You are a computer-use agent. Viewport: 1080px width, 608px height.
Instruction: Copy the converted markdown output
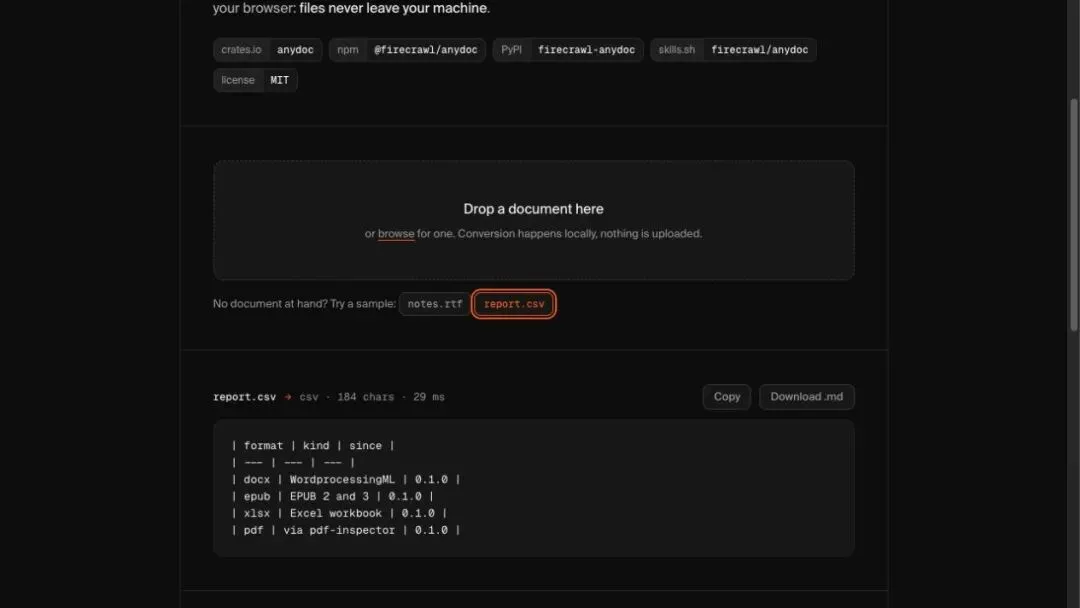(727, 397)
